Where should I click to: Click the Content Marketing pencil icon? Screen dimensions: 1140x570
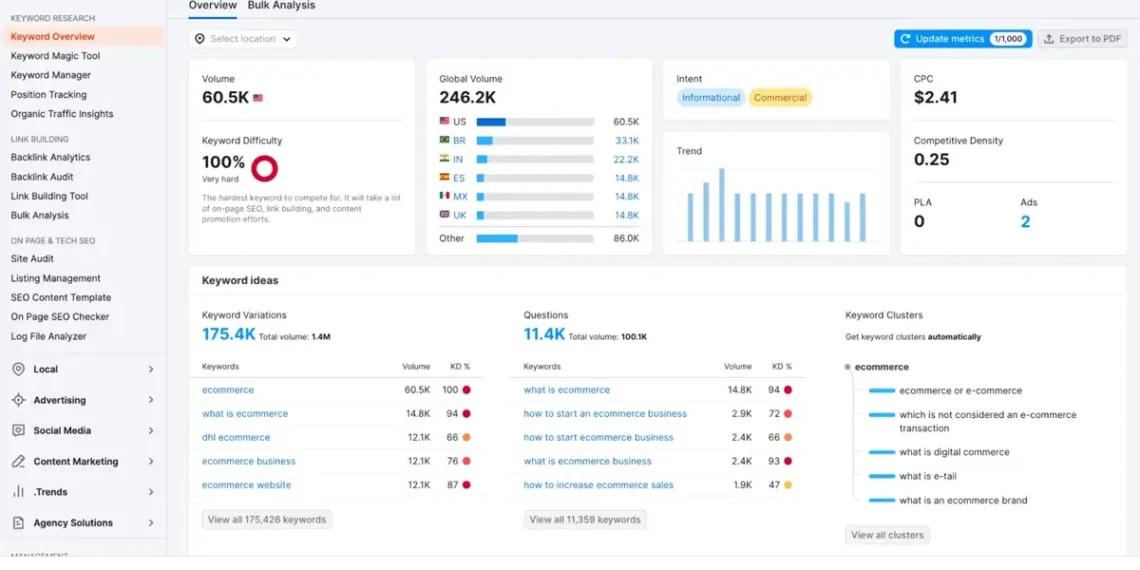click(x=18, y=462)
